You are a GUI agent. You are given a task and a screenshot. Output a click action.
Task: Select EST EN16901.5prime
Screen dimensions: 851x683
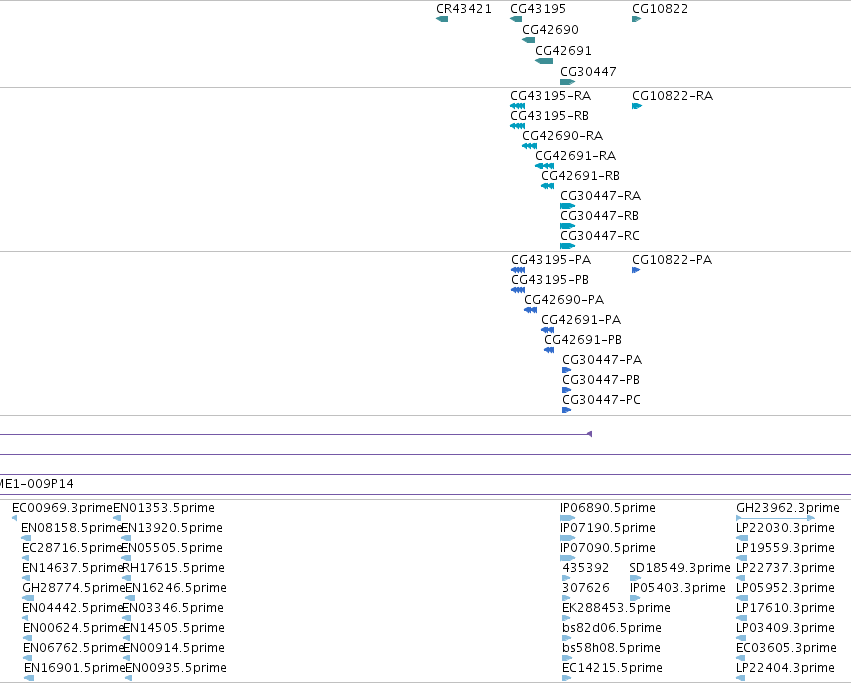[x=29, y=678]
